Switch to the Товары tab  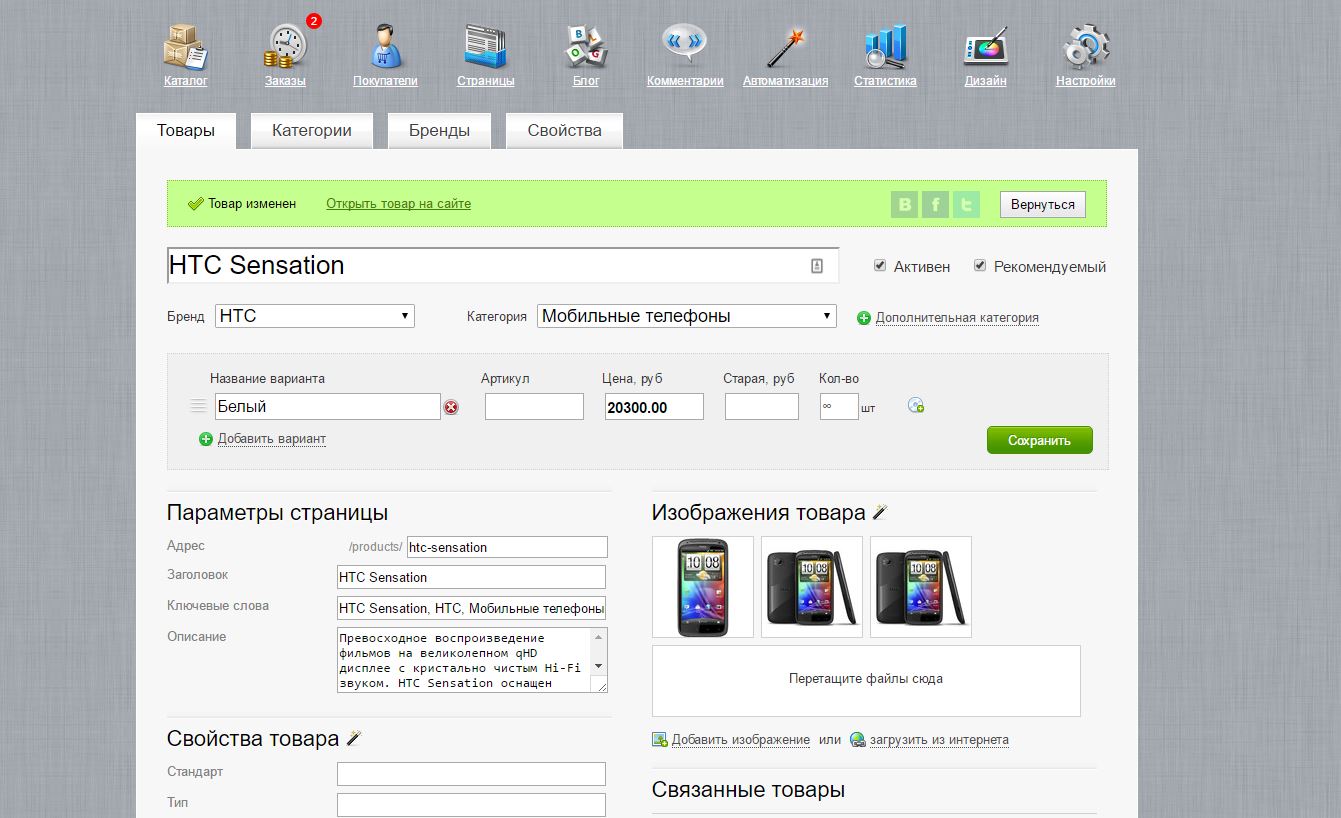[x=186, y=131]
